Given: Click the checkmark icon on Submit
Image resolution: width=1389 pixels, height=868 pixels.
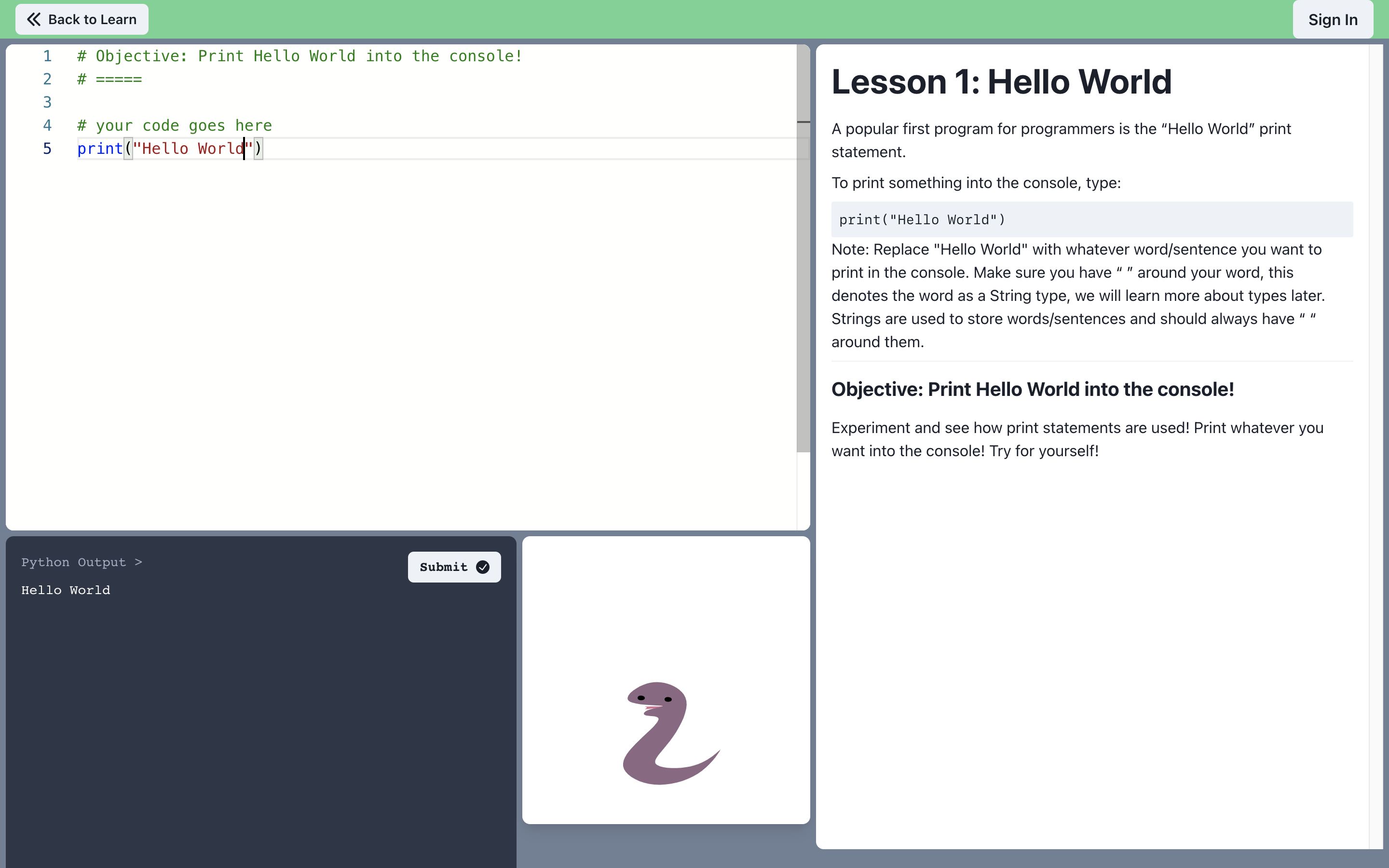Looking at the screenshot, I should coord(483,567).
